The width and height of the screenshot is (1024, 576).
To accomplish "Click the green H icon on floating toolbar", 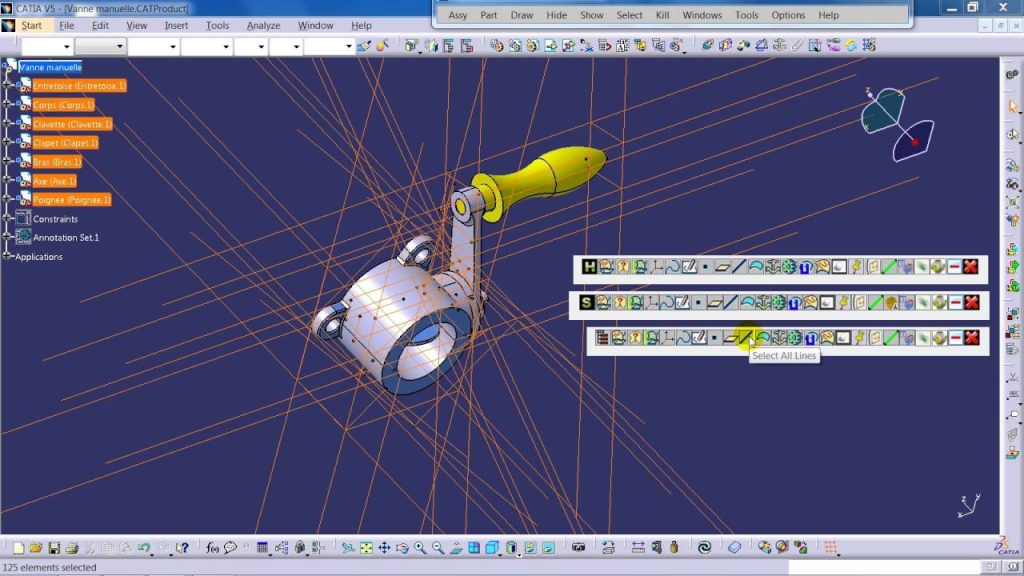I will (x=589, y=267).
